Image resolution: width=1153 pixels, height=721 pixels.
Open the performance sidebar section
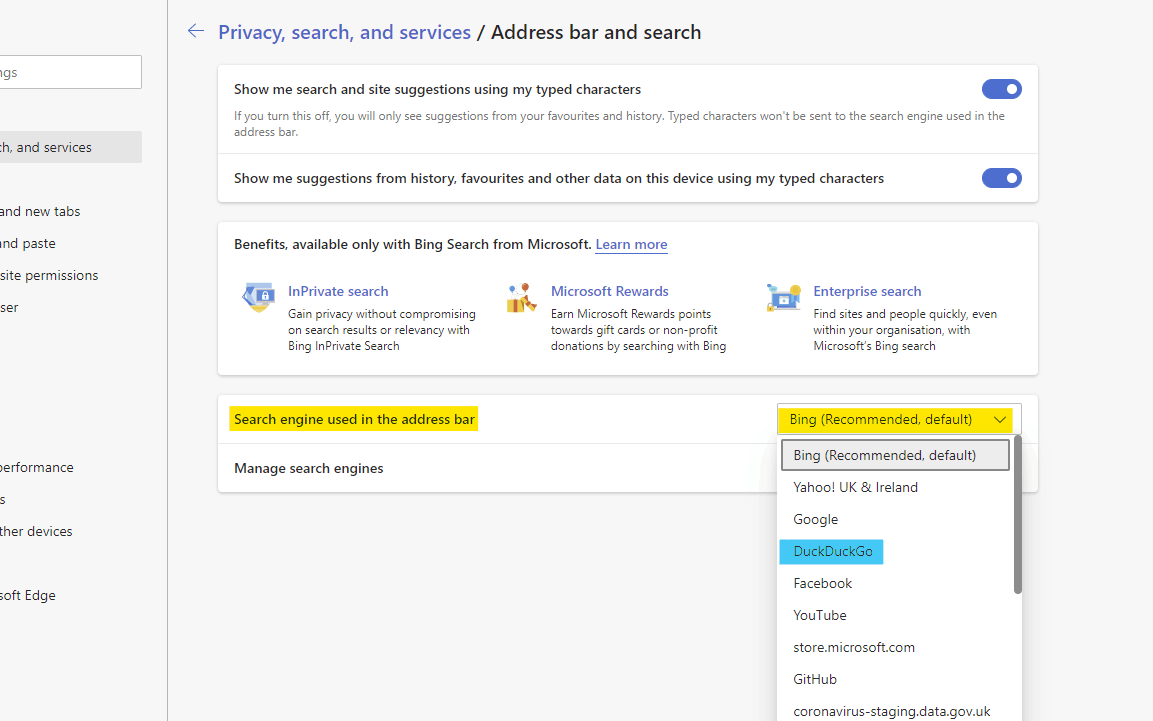point(37,467)
